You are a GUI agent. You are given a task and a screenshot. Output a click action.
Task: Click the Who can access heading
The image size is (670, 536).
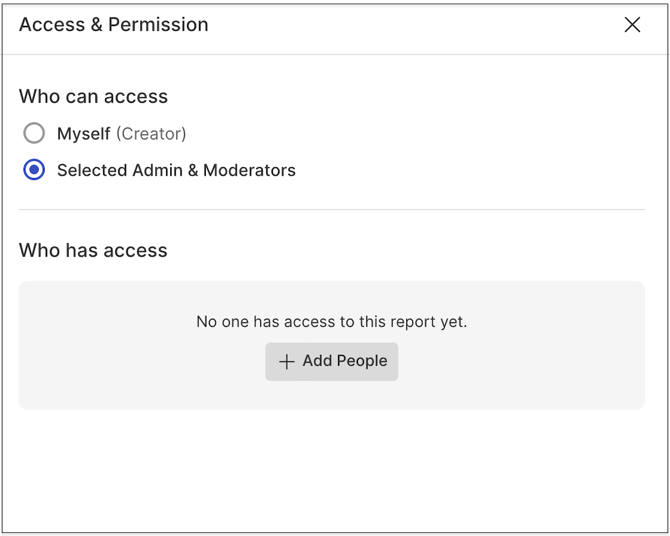[93, 97]
